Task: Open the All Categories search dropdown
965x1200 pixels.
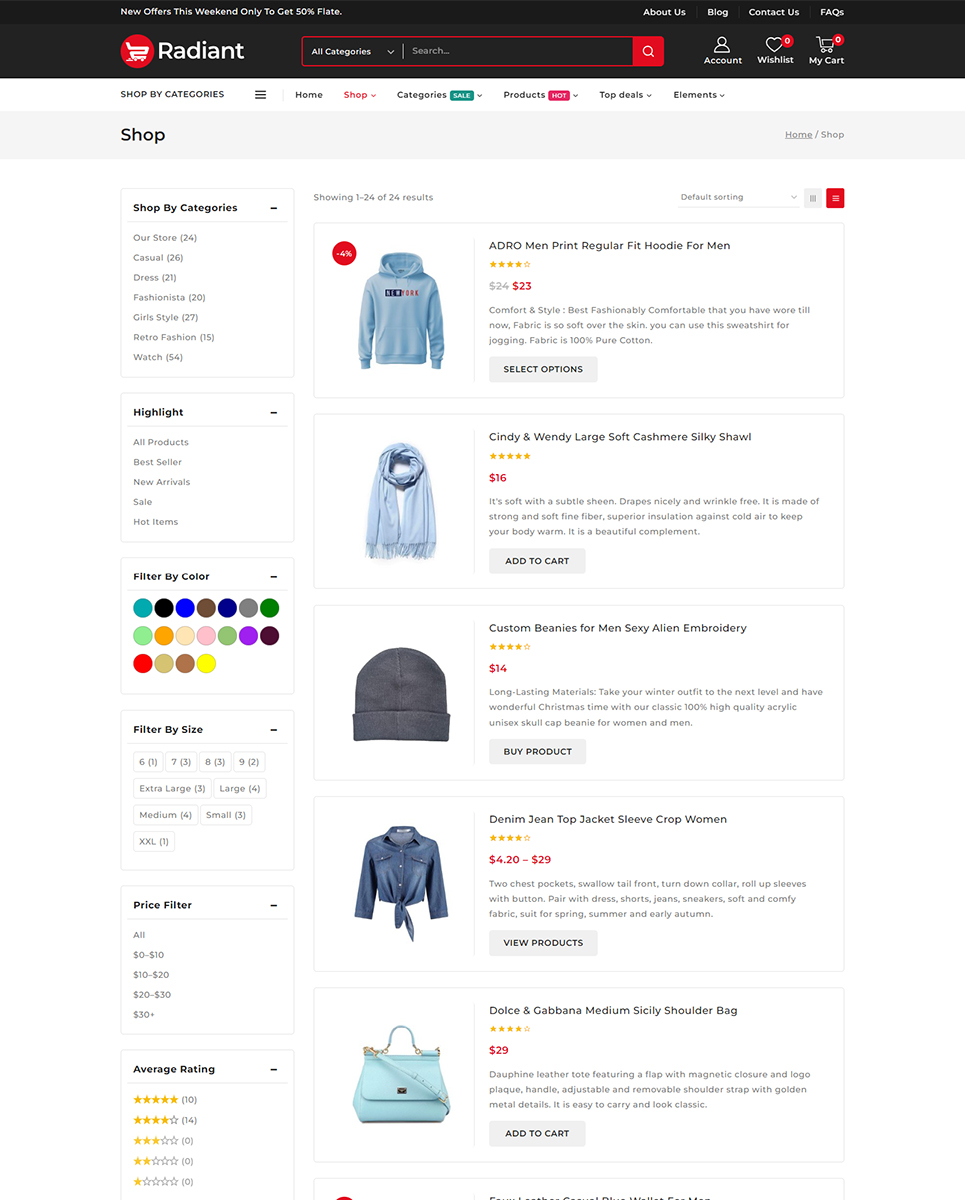Action: [352, 51]
